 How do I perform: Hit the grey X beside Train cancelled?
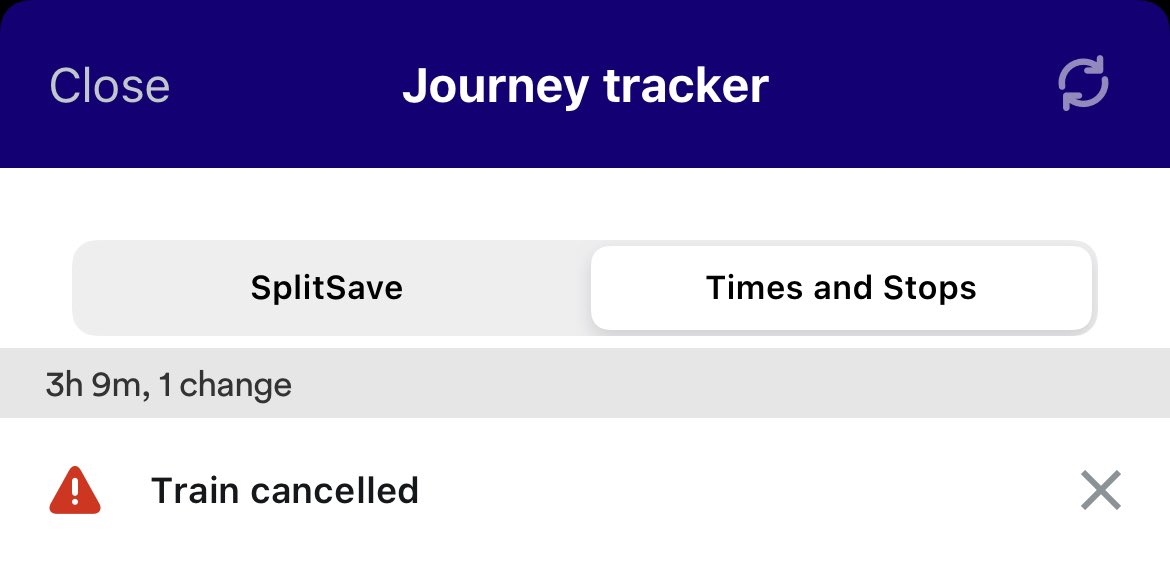[1100, 491]
